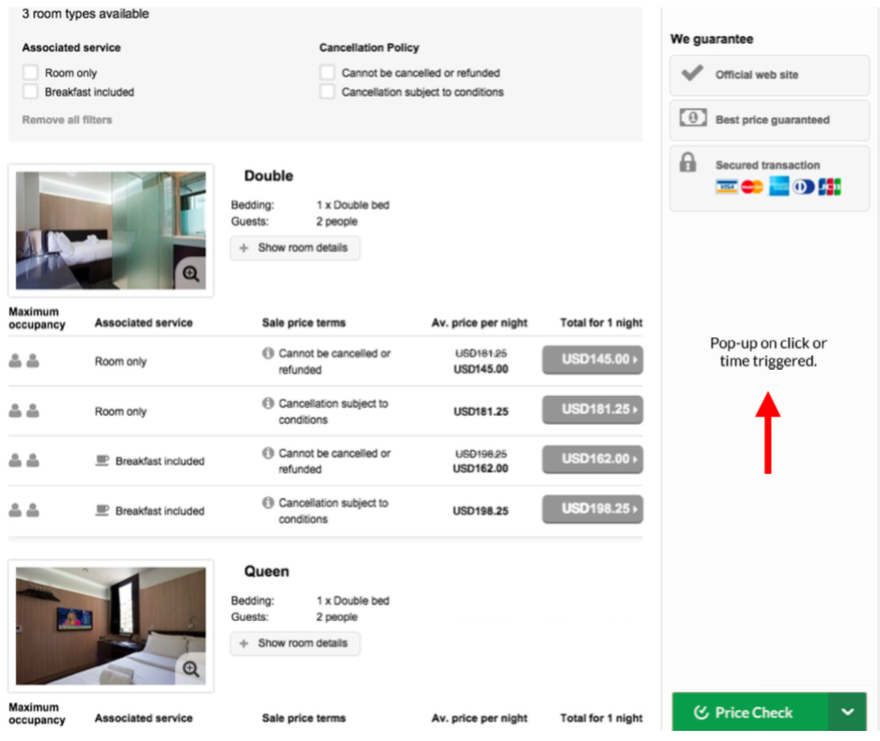The height and width of the screenshot is (741, 880).
Task: Tick the Breakfast included filter checkbox
Action: [x=31, y=92]
